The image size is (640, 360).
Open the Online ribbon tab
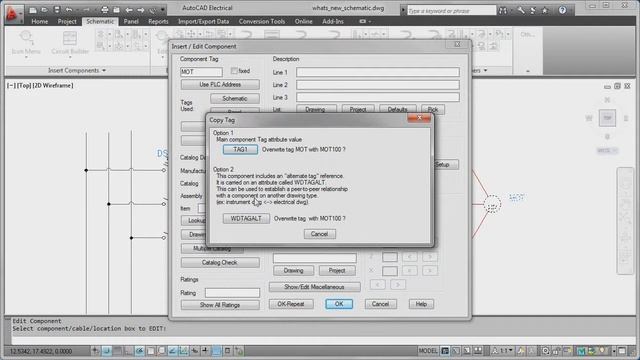click(304, 22)
